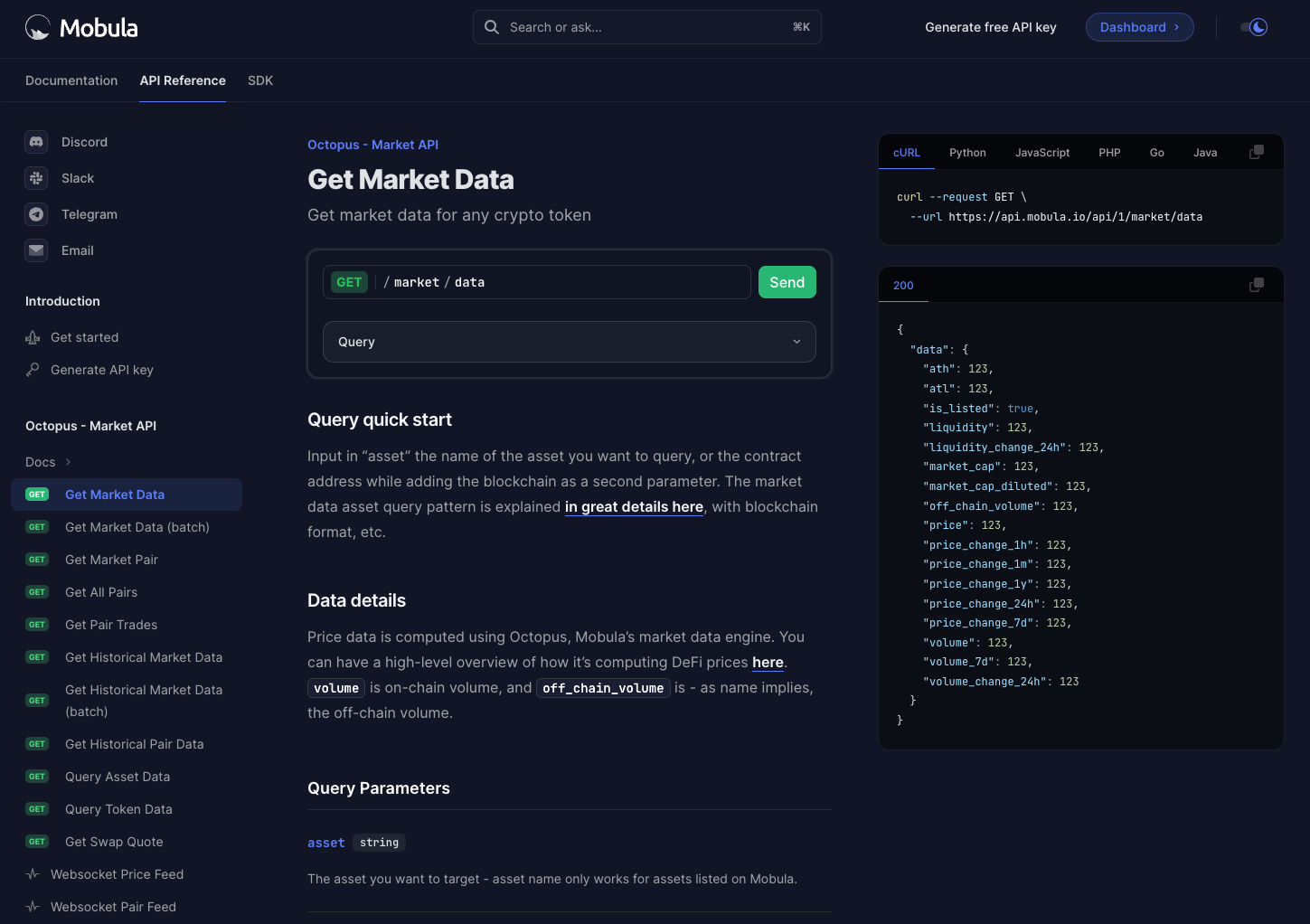Select the 200 response tab

click(x=903, y=286)
